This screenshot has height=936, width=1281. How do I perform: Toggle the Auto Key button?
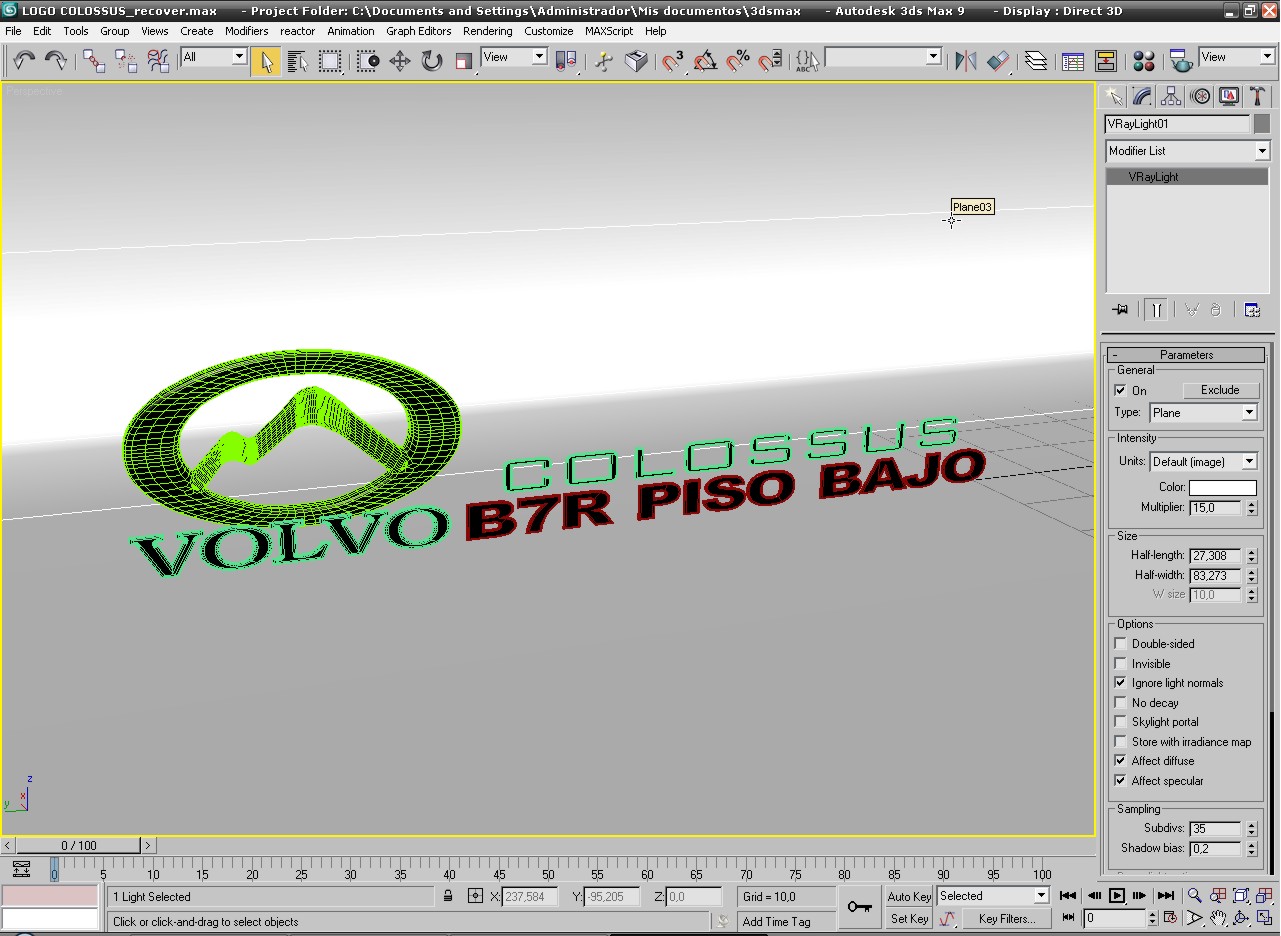pos(909,897)
